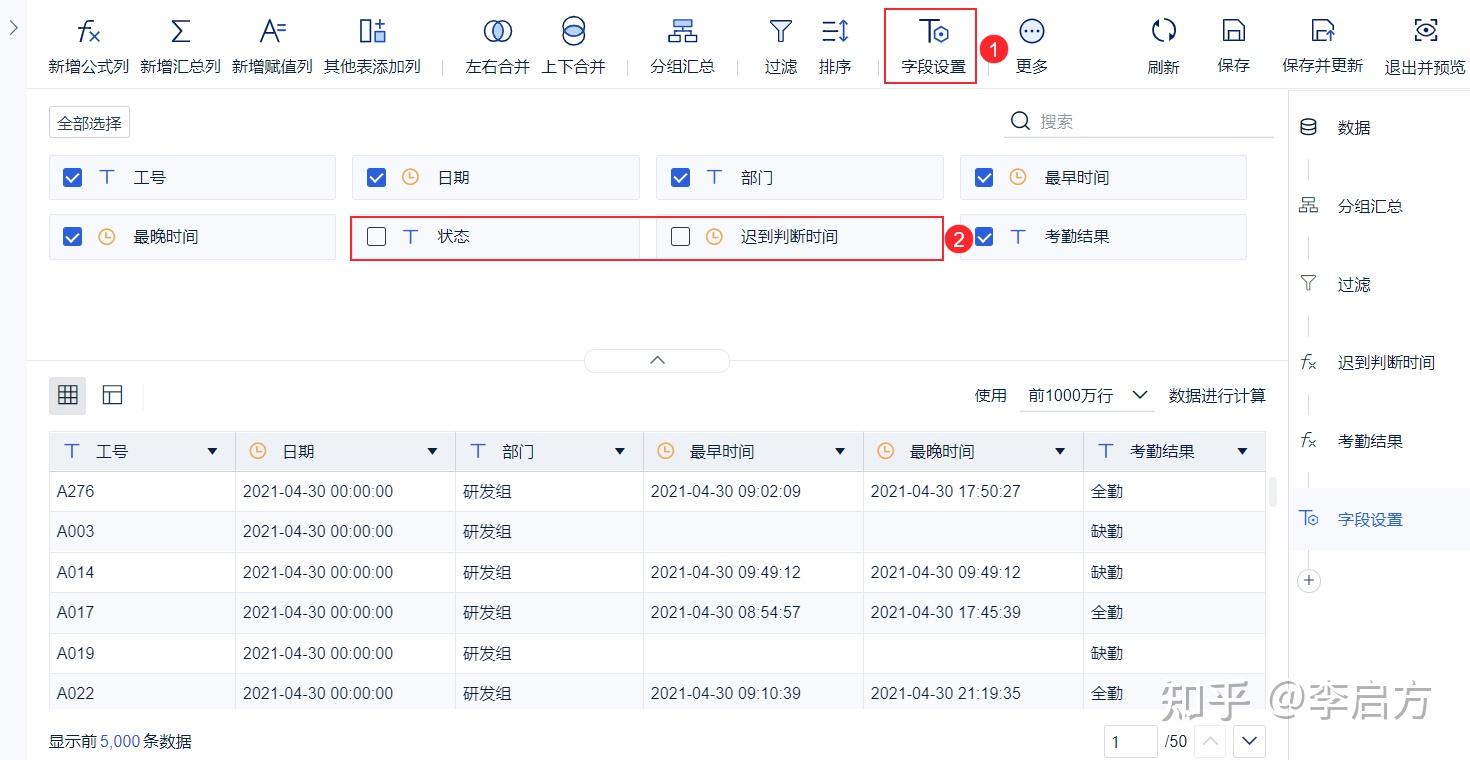The height and width of the screenshot is (760, 1470).
Task: Open the 前1000万行 row limit dropdown
Action: [1087, 396]
